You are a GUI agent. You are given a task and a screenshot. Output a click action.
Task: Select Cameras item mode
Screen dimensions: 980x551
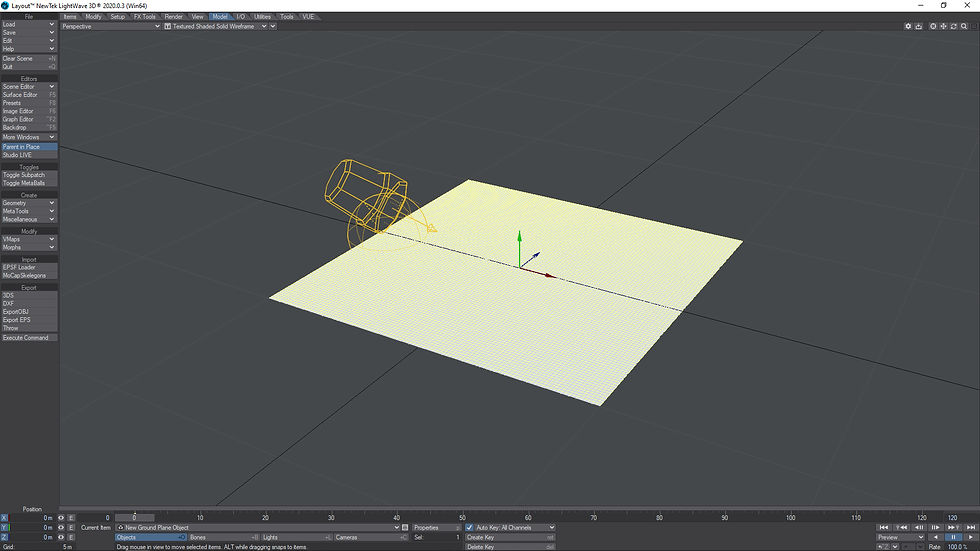pos(371,537)
